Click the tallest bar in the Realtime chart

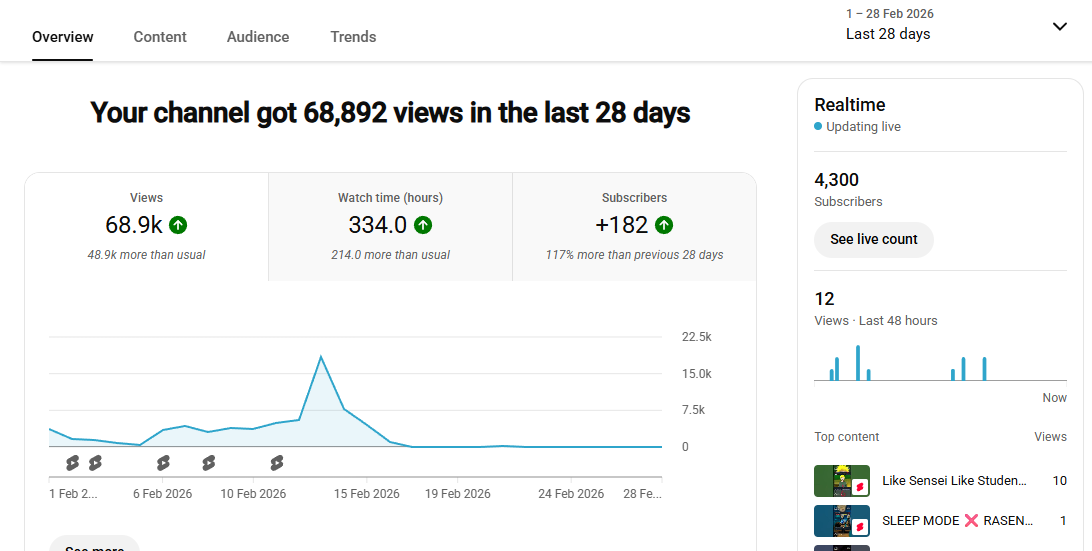pyautogui.click(x=858, y=363)
